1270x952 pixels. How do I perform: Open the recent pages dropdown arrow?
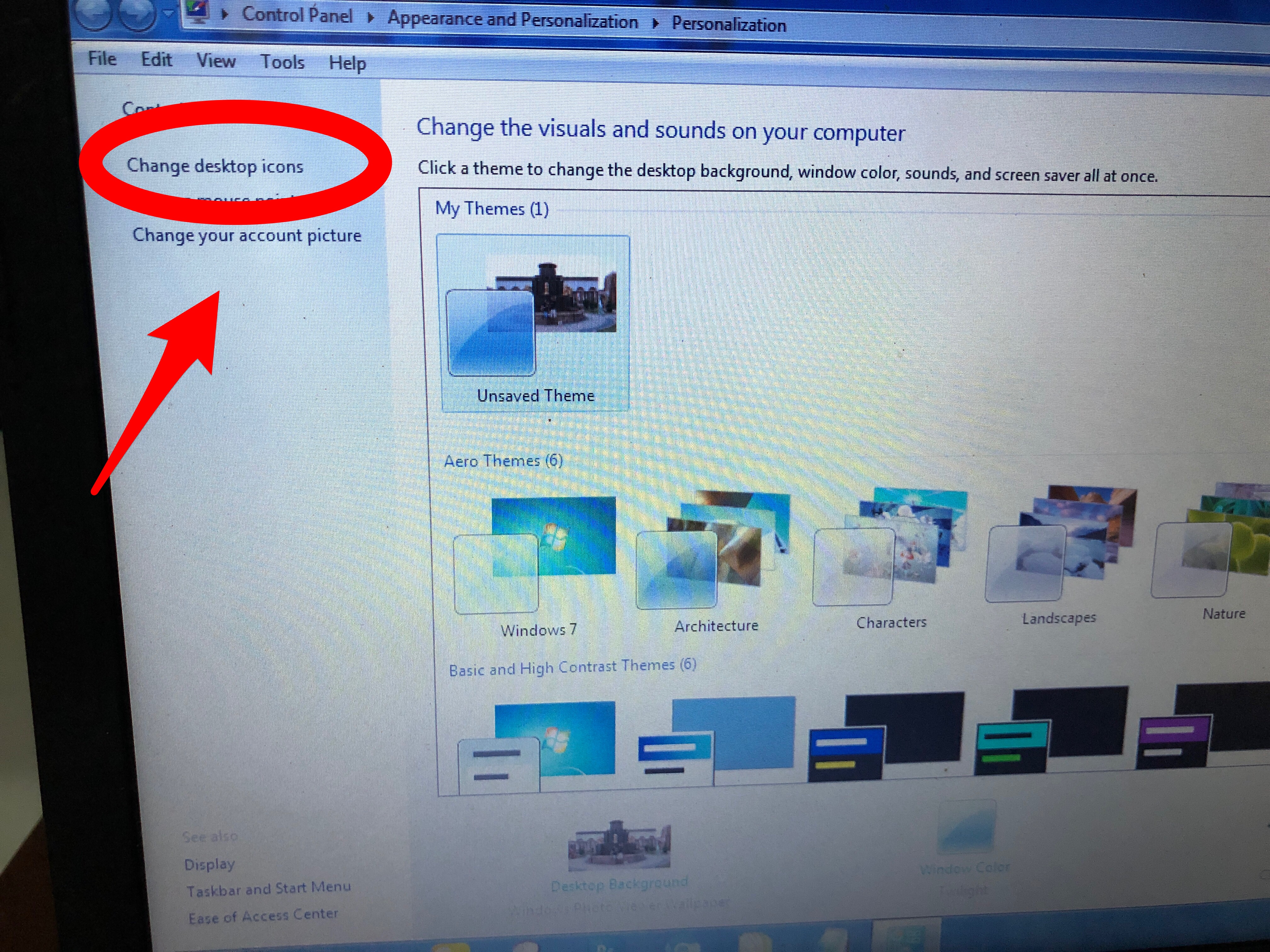[x=168, y=13]
